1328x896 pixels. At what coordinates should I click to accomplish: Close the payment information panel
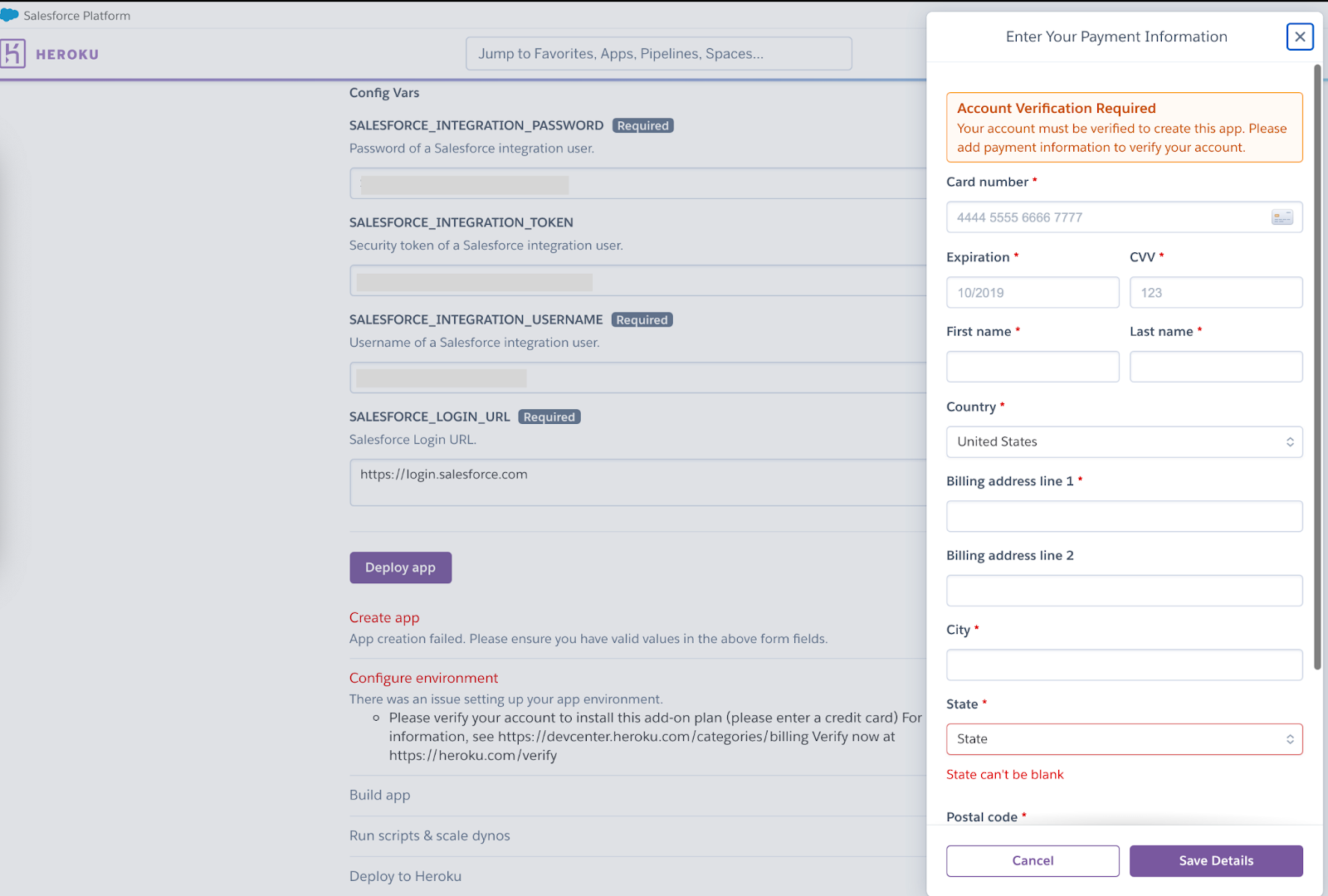[x=1300, y=37]
